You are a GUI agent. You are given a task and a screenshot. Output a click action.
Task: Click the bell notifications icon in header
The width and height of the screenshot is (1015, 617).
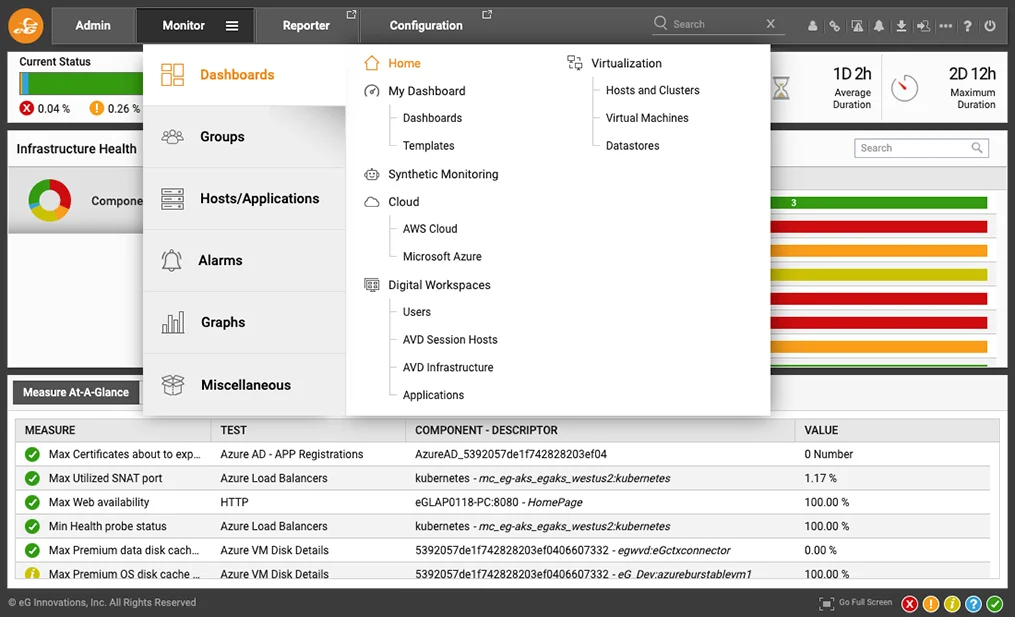878,26
